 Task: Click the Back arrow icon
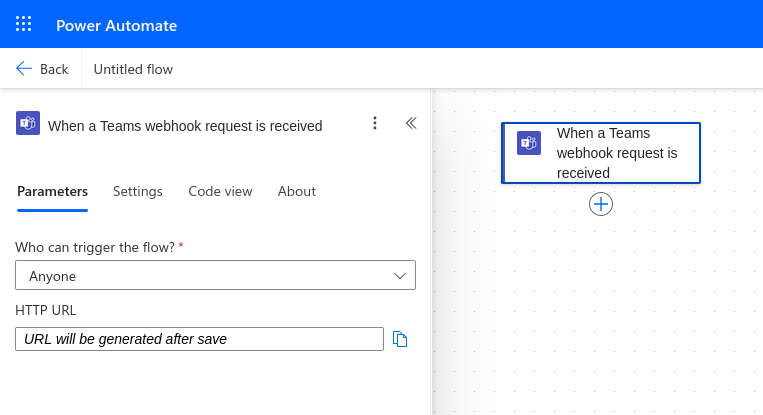[x=24, y=69]
